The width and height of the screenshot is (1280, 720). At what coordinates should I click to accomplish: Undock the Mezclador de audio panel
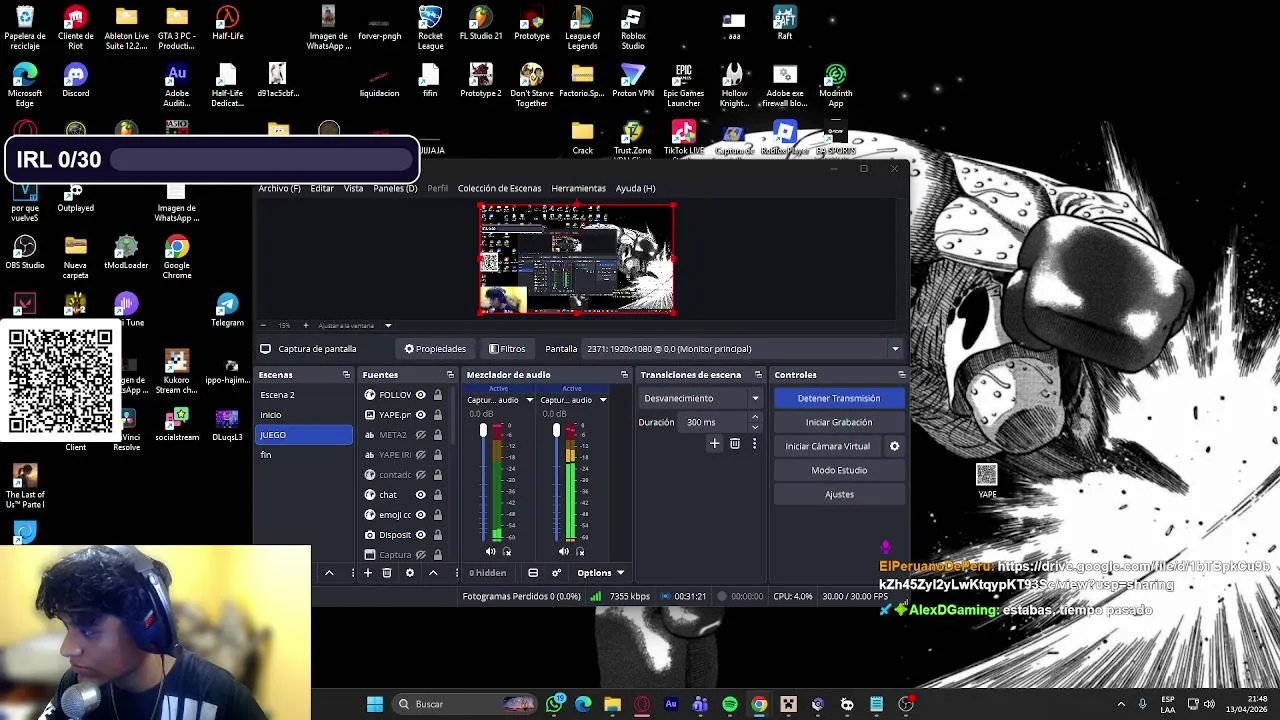tap(625, 375)
